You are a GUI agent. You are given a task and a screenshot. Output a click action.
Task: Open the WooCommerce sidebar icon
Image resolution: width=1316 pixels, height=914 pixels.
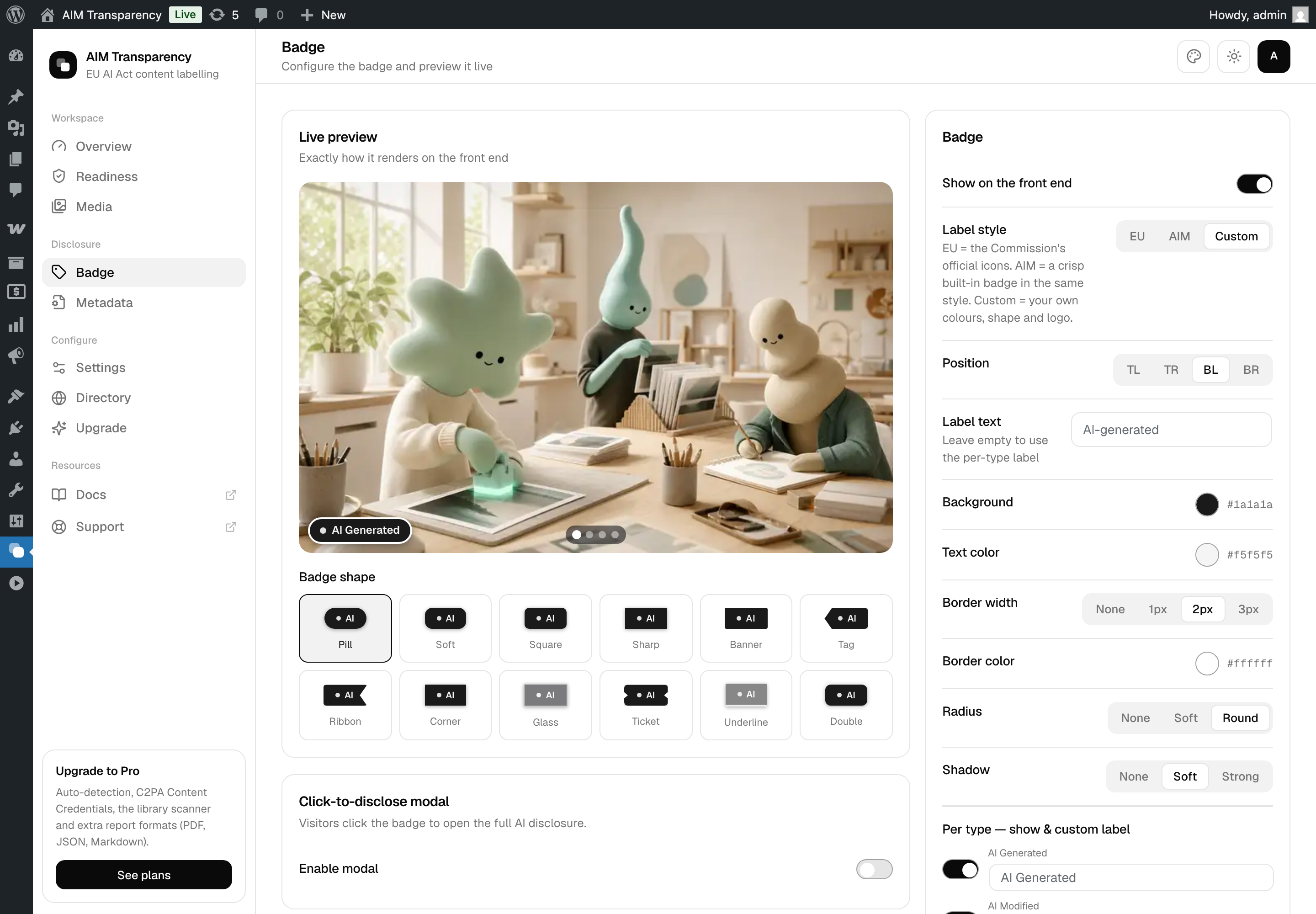coord(16,228)
